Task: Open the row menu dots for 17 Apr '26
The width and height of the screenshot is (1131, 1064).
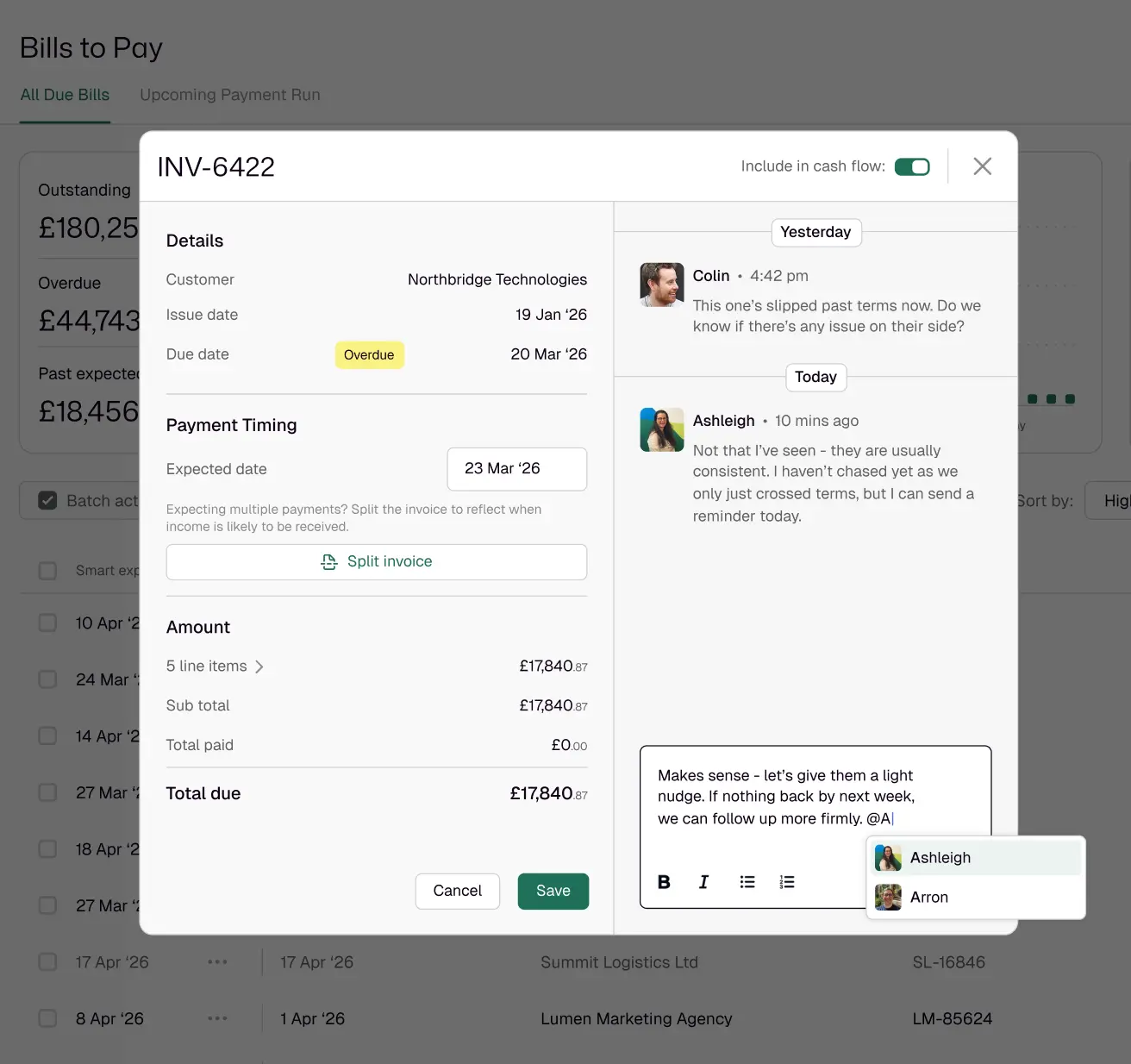Action: tap(217, 961)
